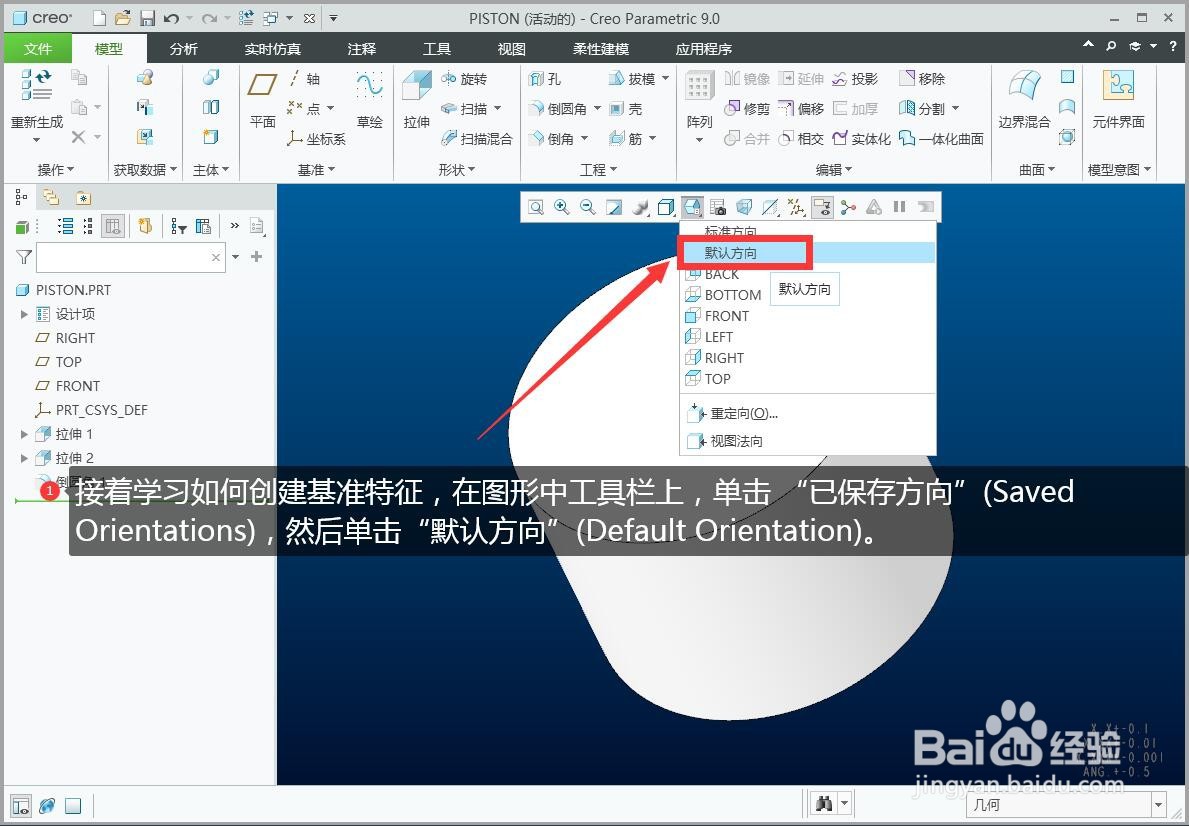
Task: Expand the 拉伸 1 feature node
Action: pos(24,435)
